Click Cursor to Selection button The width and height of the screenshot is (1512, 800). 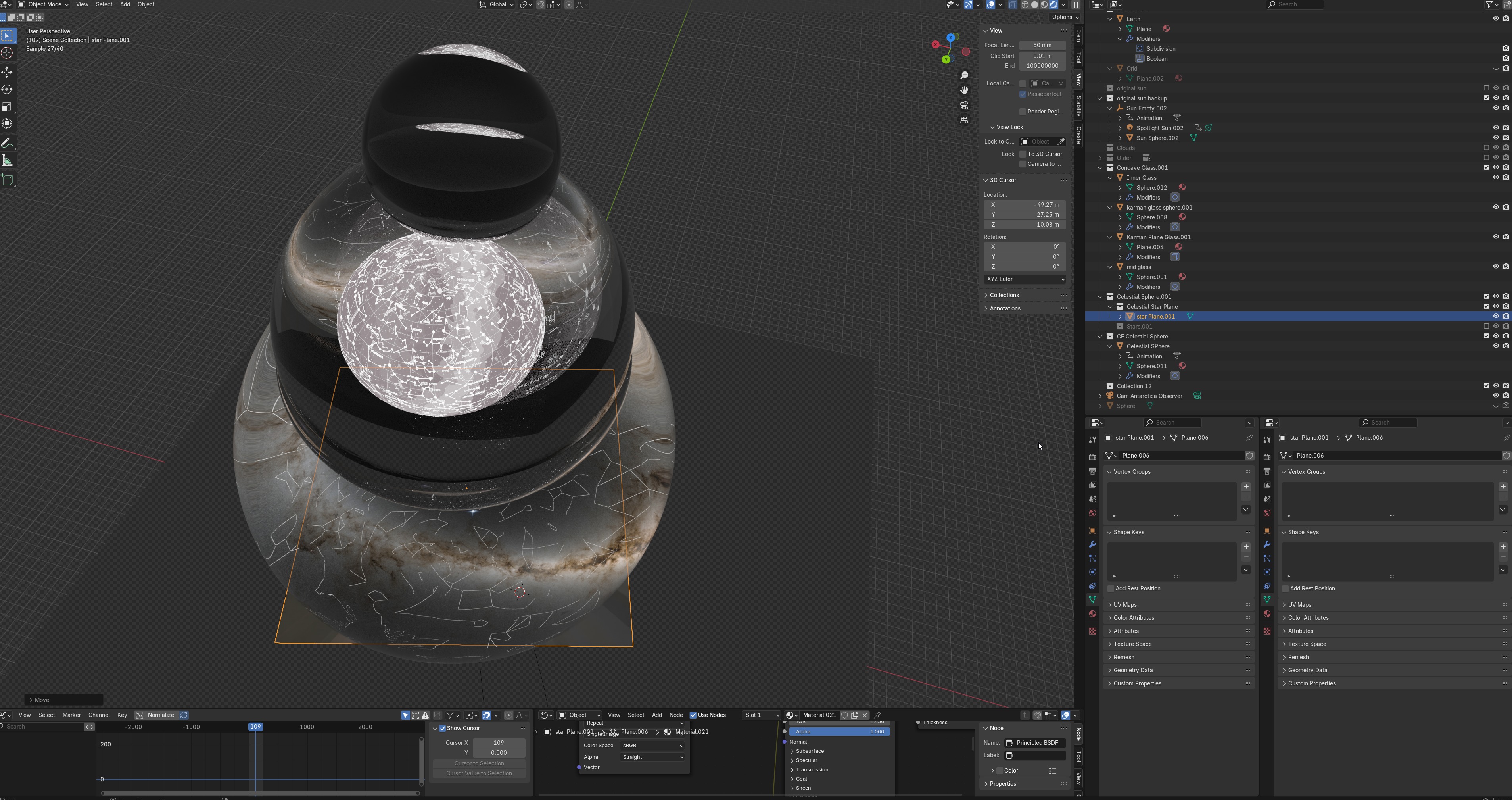coord(479,763)
